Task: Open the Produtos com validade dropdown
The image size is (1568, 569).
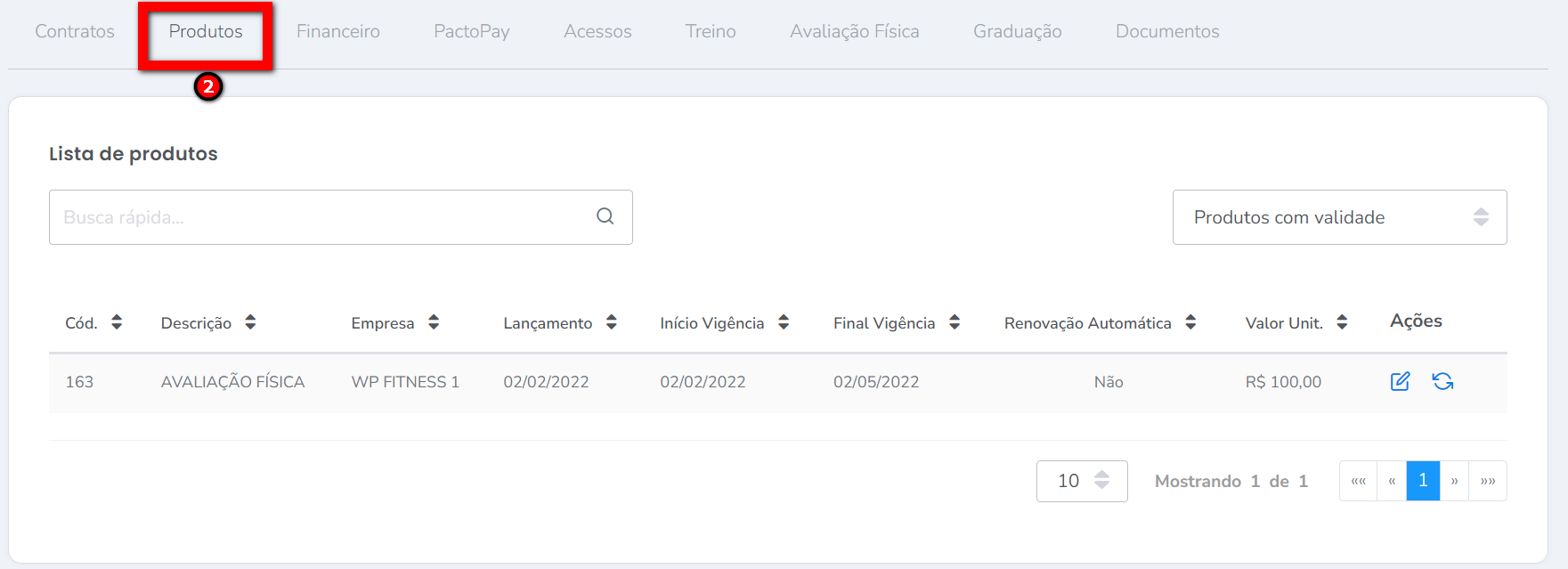Action: click(1338, 217)
